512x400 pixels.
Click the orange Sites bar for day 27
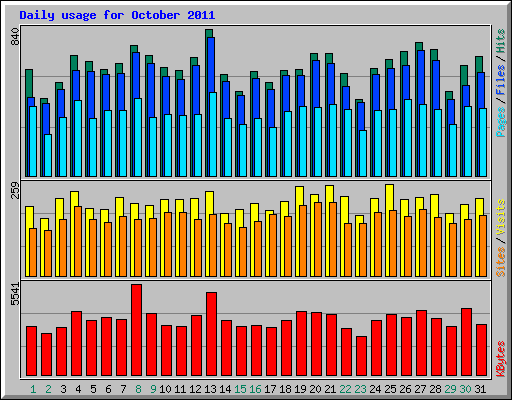pos(423,243)
